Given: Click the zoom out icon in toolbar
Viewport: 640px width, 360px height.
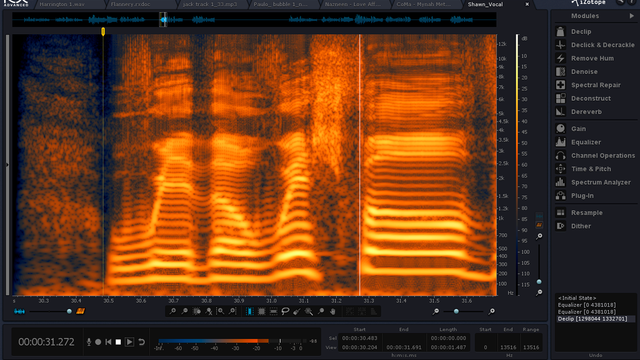Looking at the screenshot, I should click(184, 311).
